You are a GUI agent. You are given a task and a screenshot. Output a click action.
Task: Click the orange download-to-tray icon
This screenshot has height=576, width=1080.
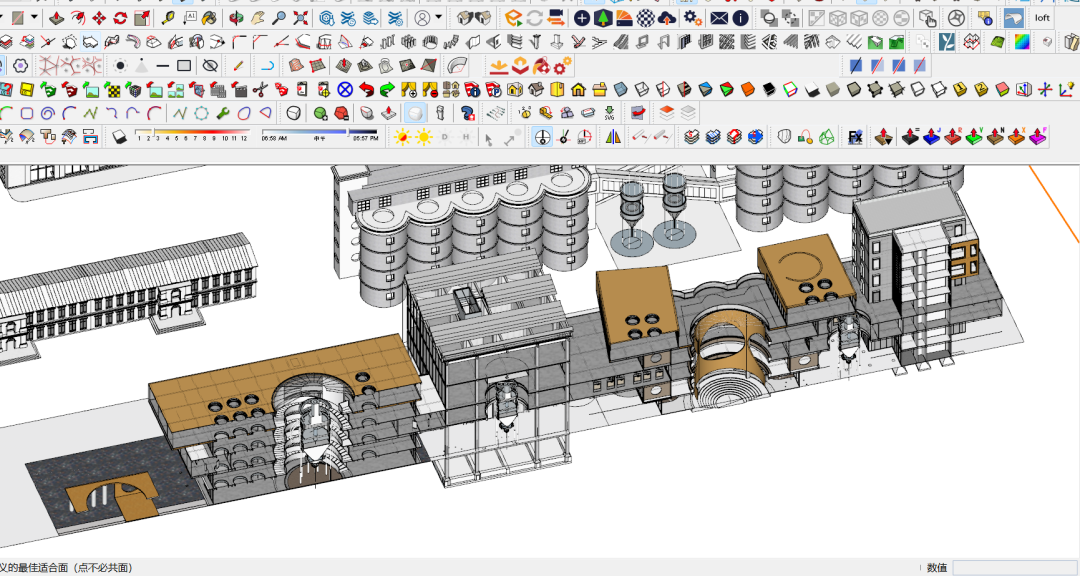pos(499,66)
